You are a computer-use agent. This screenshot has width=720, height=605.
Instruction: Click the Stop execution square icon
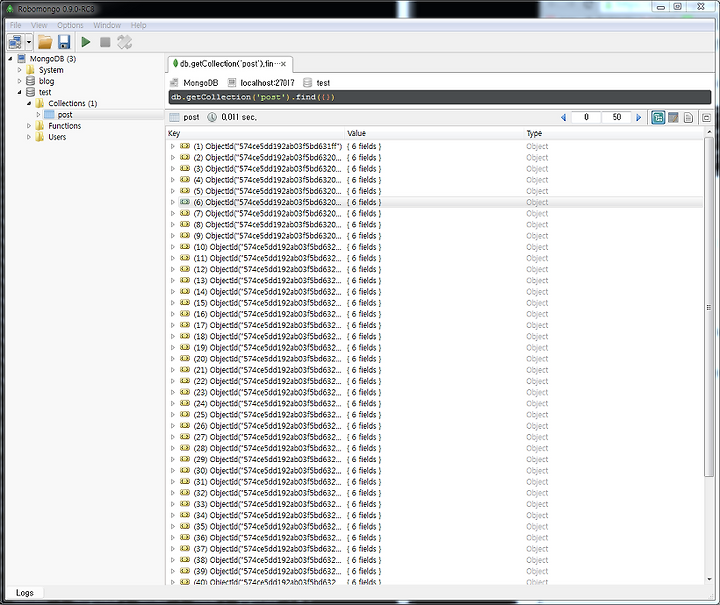click(x=105, y=42)
